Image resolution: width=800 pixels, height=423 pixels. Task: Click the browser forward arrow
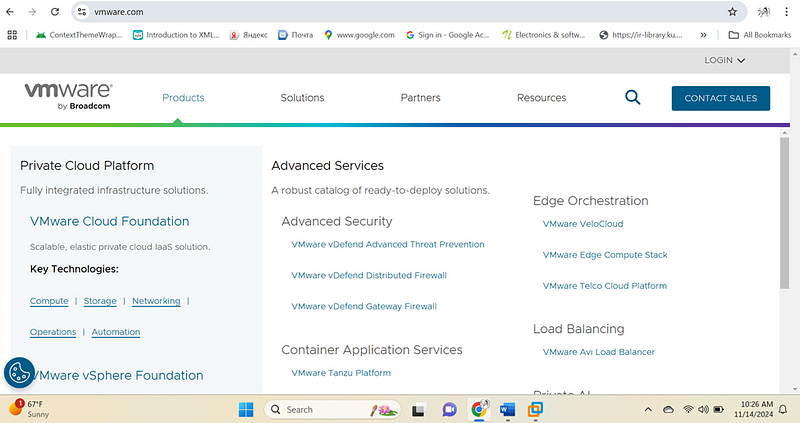point(32,12)
